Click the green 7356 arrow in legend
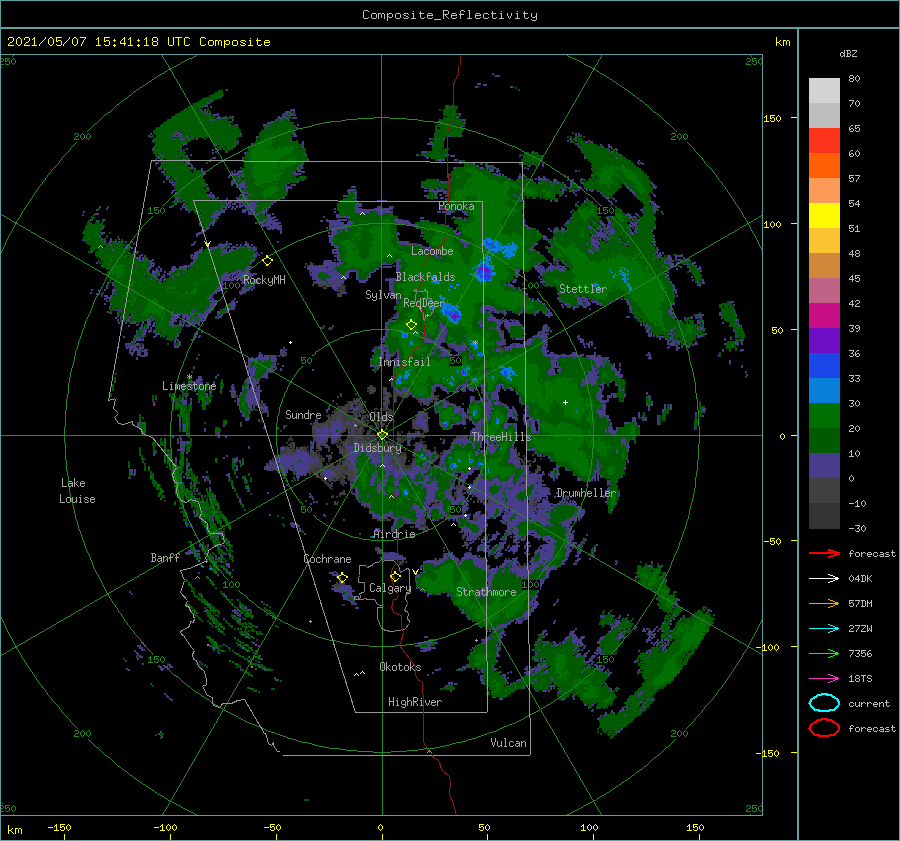 click(824, 653)
